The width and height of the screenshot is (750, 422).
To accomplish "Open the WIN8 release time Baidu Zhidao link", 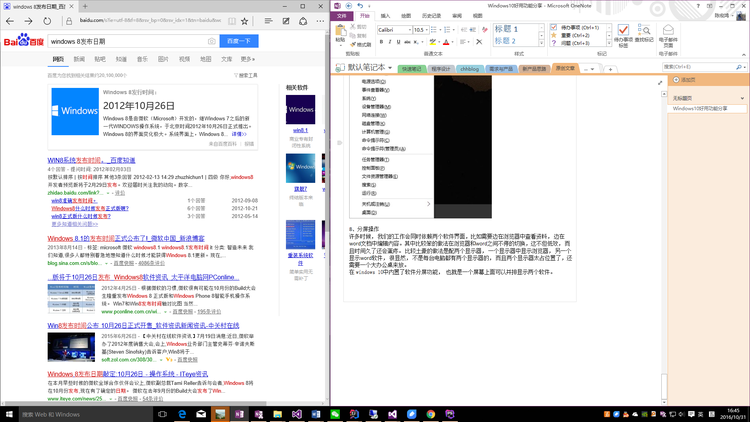I will pos(92,160).
